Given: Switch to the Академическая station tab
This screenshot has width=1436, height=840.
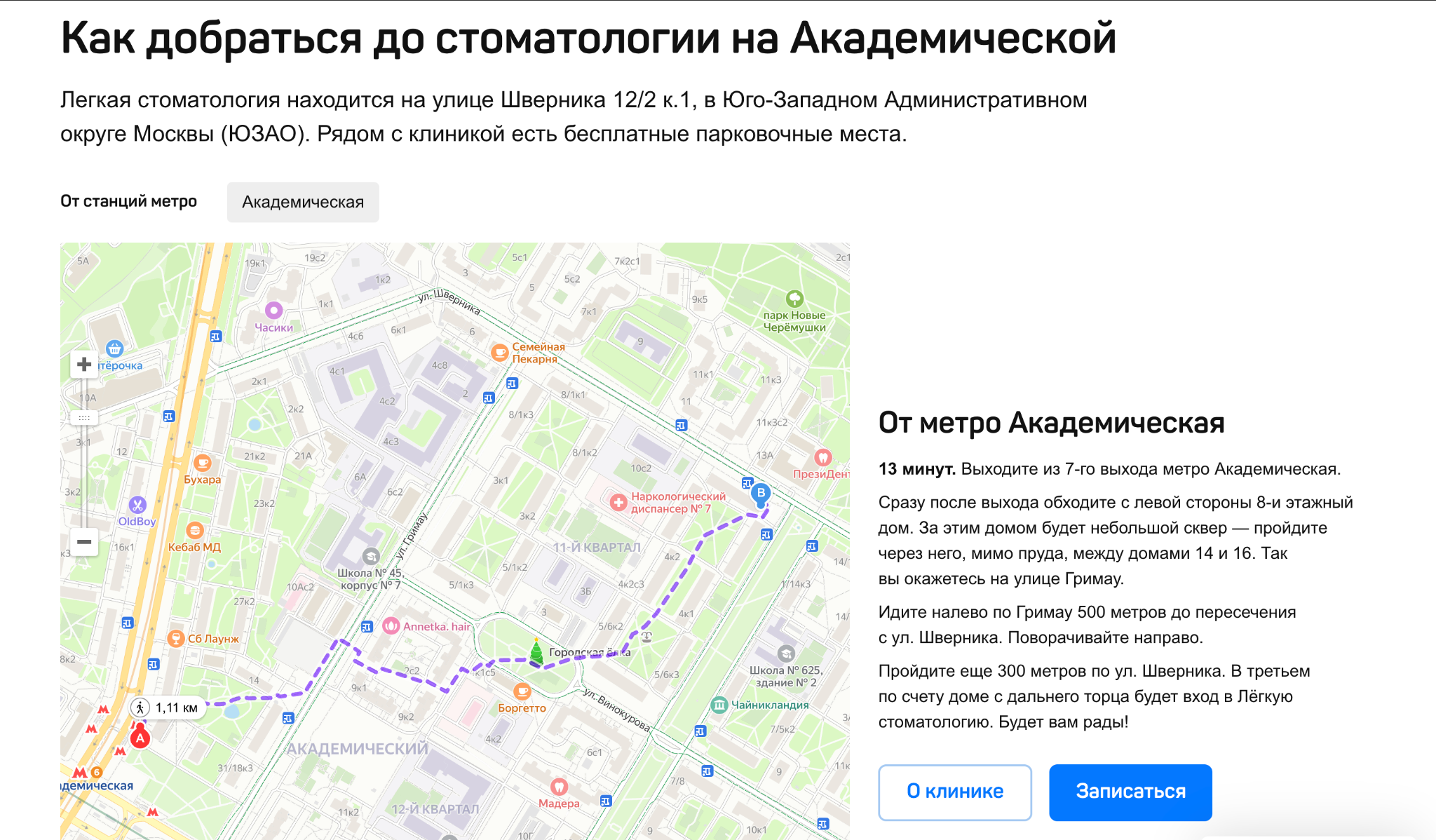Looking at the screenshot, I should pos(302,202).
